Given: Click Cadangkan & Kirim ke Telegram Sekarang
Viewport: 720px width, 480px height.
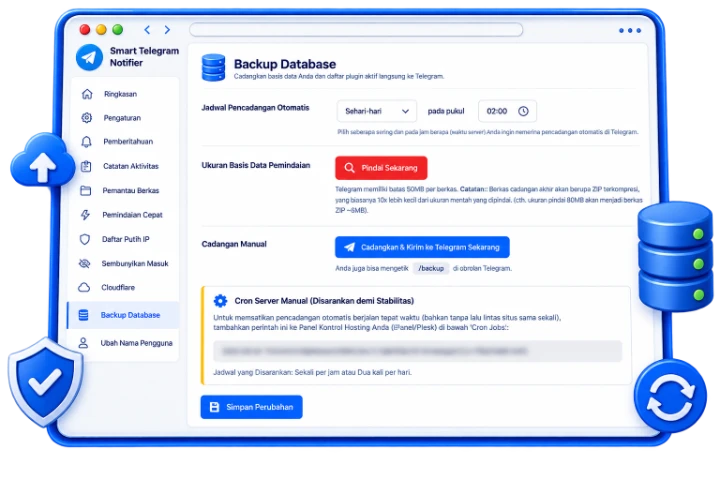Looking at the screenshot, I should coord(422,247).
